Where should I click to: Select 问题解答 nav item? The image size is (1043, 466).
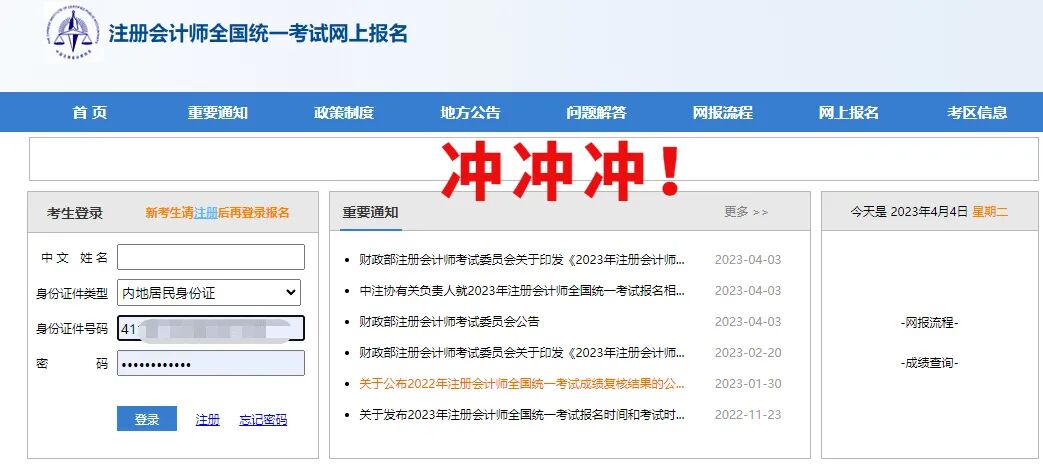click(x=597, y=113)
